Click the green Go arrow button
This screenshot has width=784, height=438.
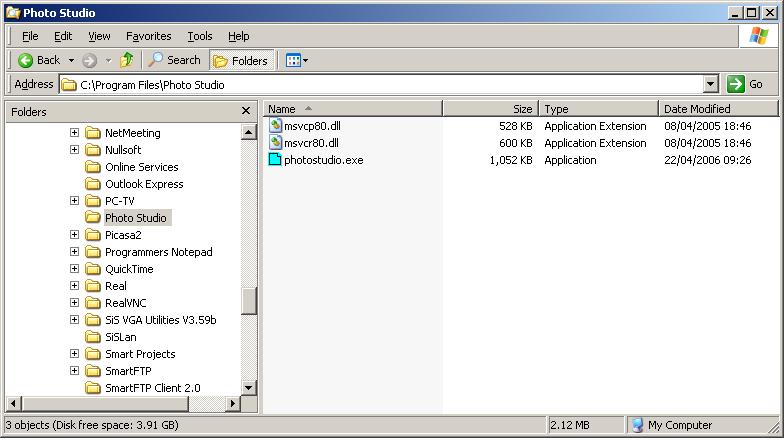click(x=736, y=84)
